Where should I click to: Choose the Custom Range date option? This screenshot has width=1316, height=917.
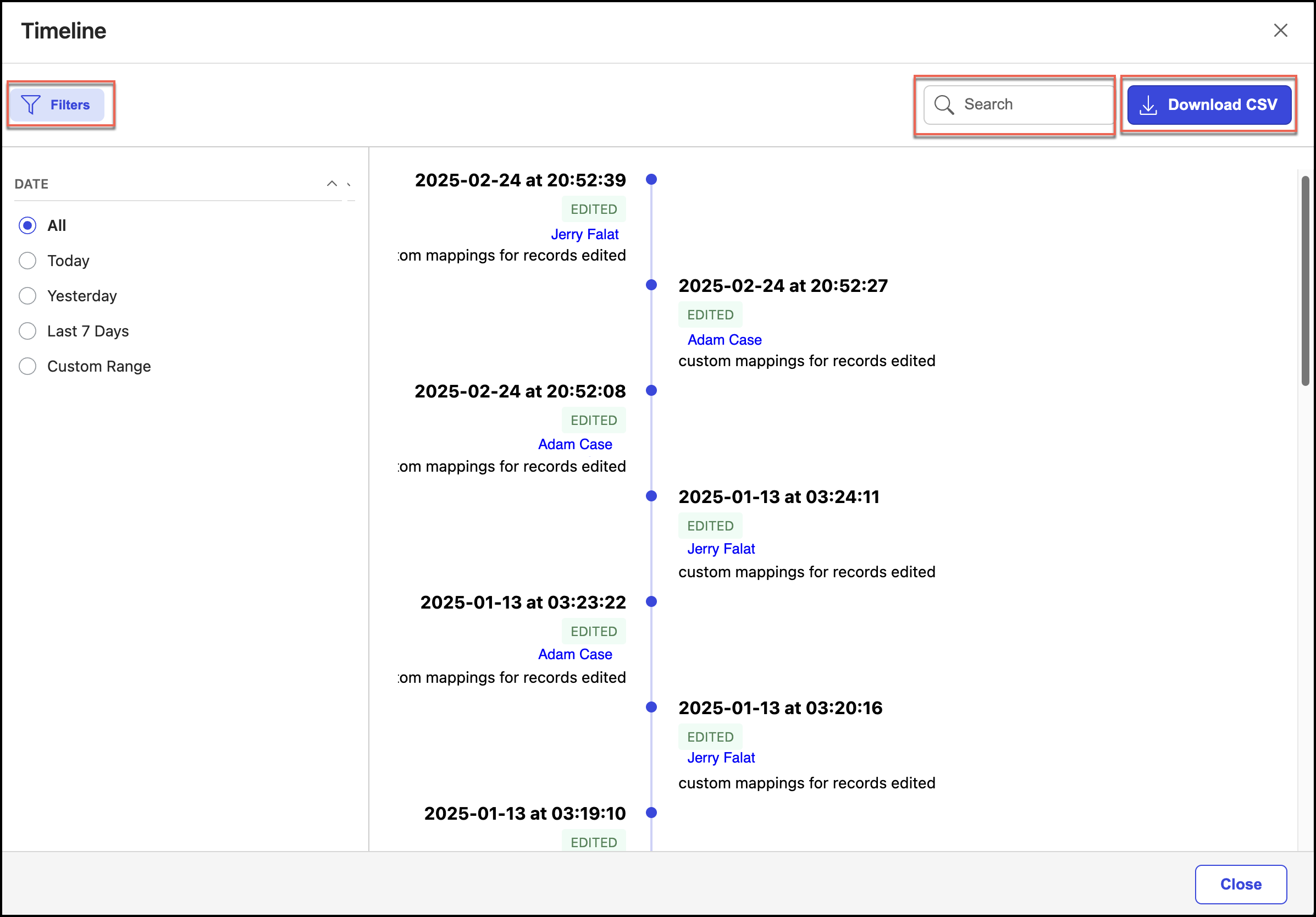click(x=27, y=367)
